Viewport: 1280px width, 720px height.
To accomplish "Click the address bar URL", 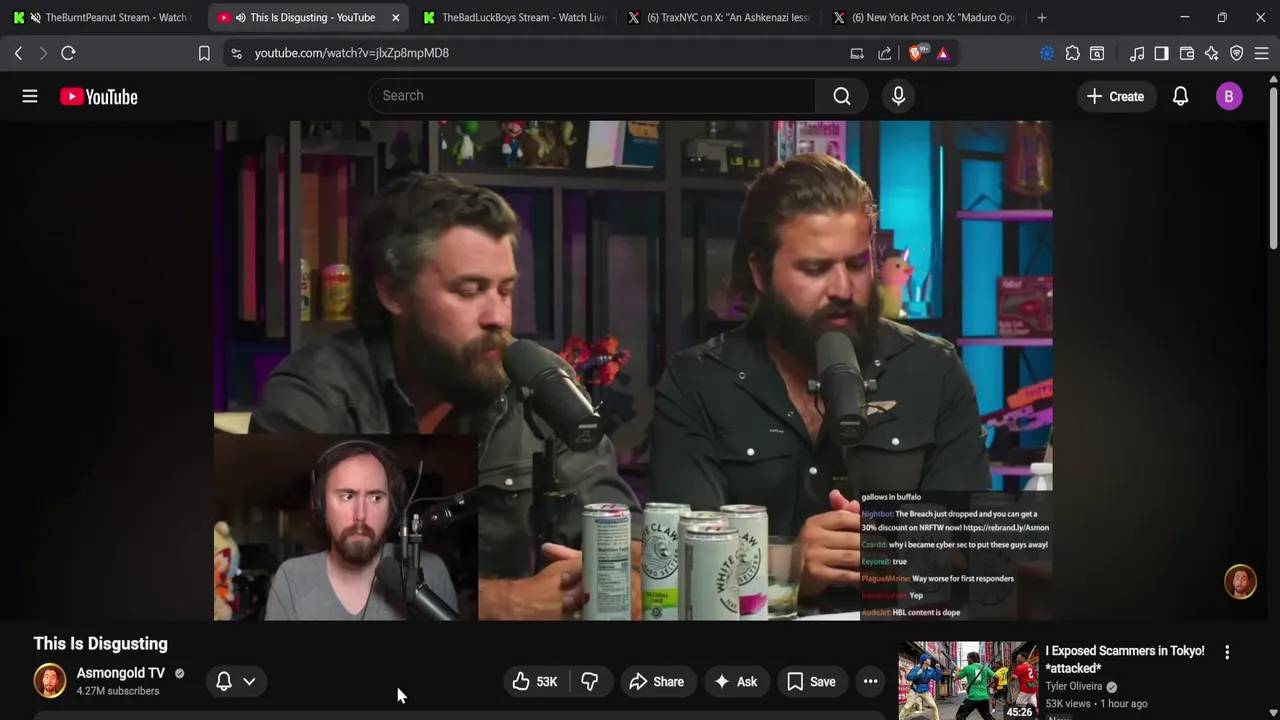I will 352,53.
